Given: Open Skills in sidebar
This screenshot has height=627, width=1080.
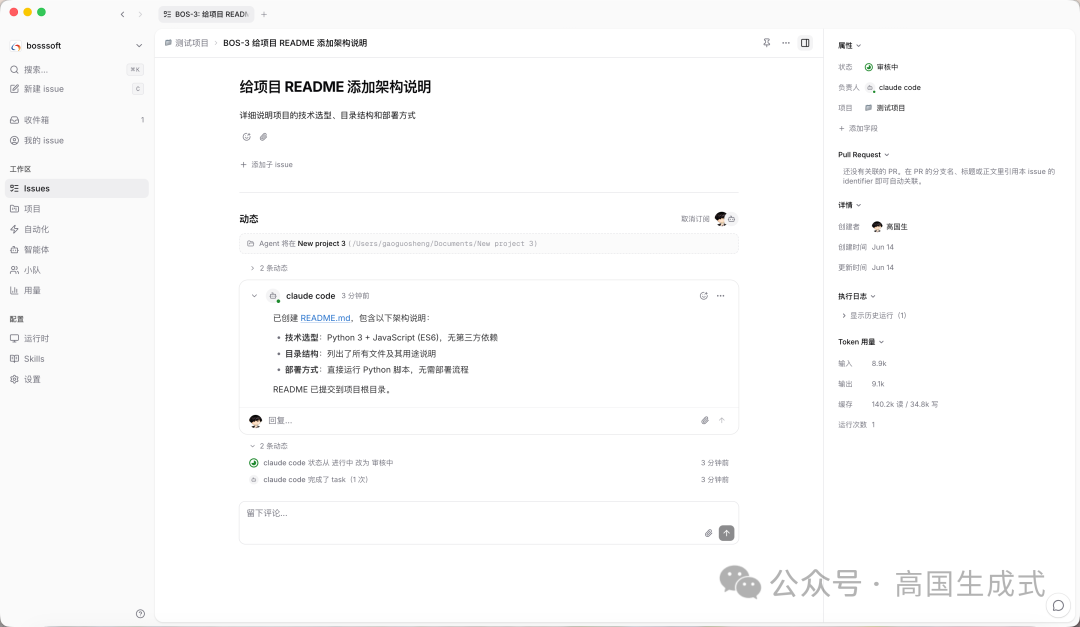Looking at the screenshot, I should coord(76,359).
